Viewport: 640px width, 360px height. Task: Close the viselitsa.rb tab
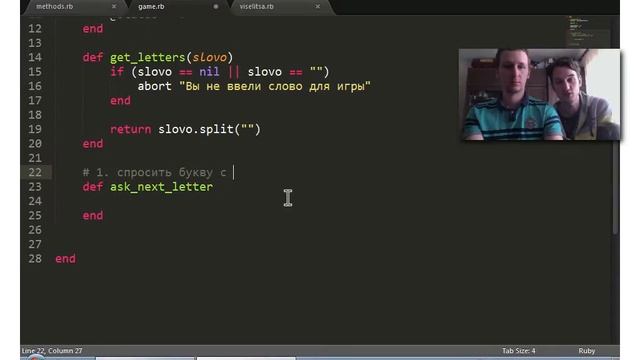click(x=318, y=7)
